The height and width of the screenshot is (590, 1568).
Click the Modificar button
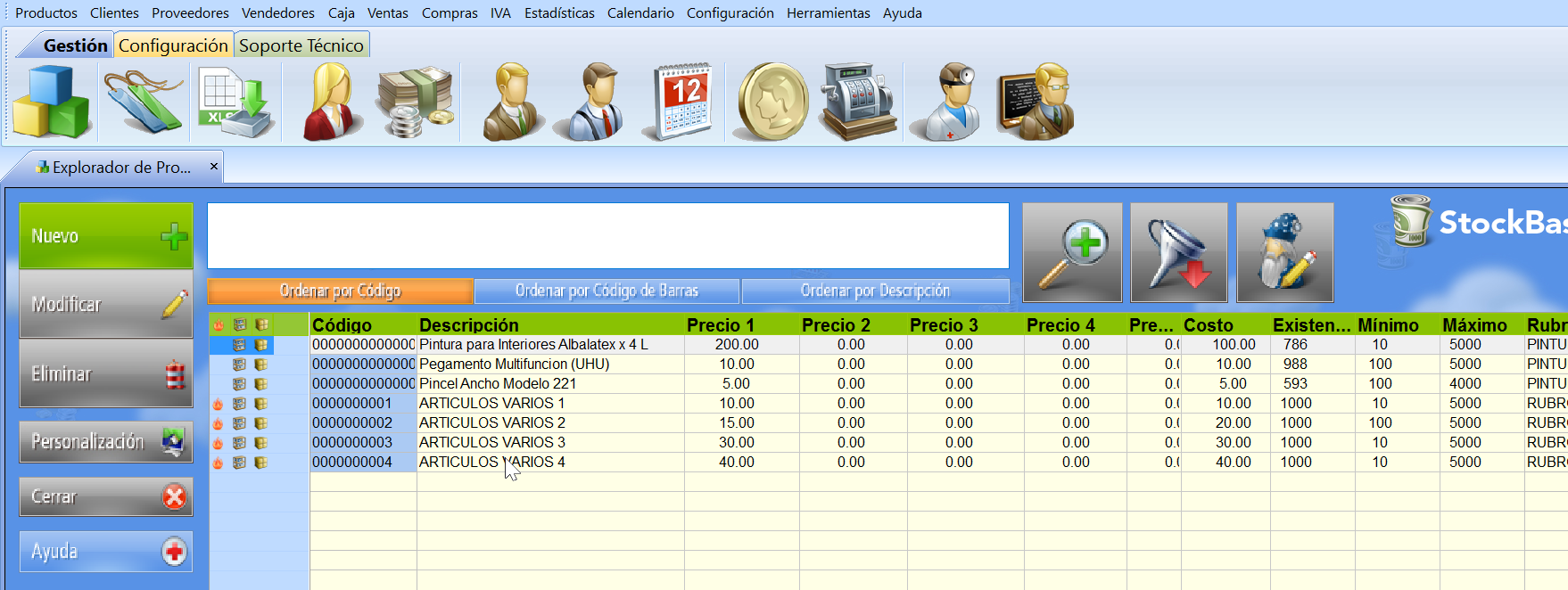pos(106,304)
